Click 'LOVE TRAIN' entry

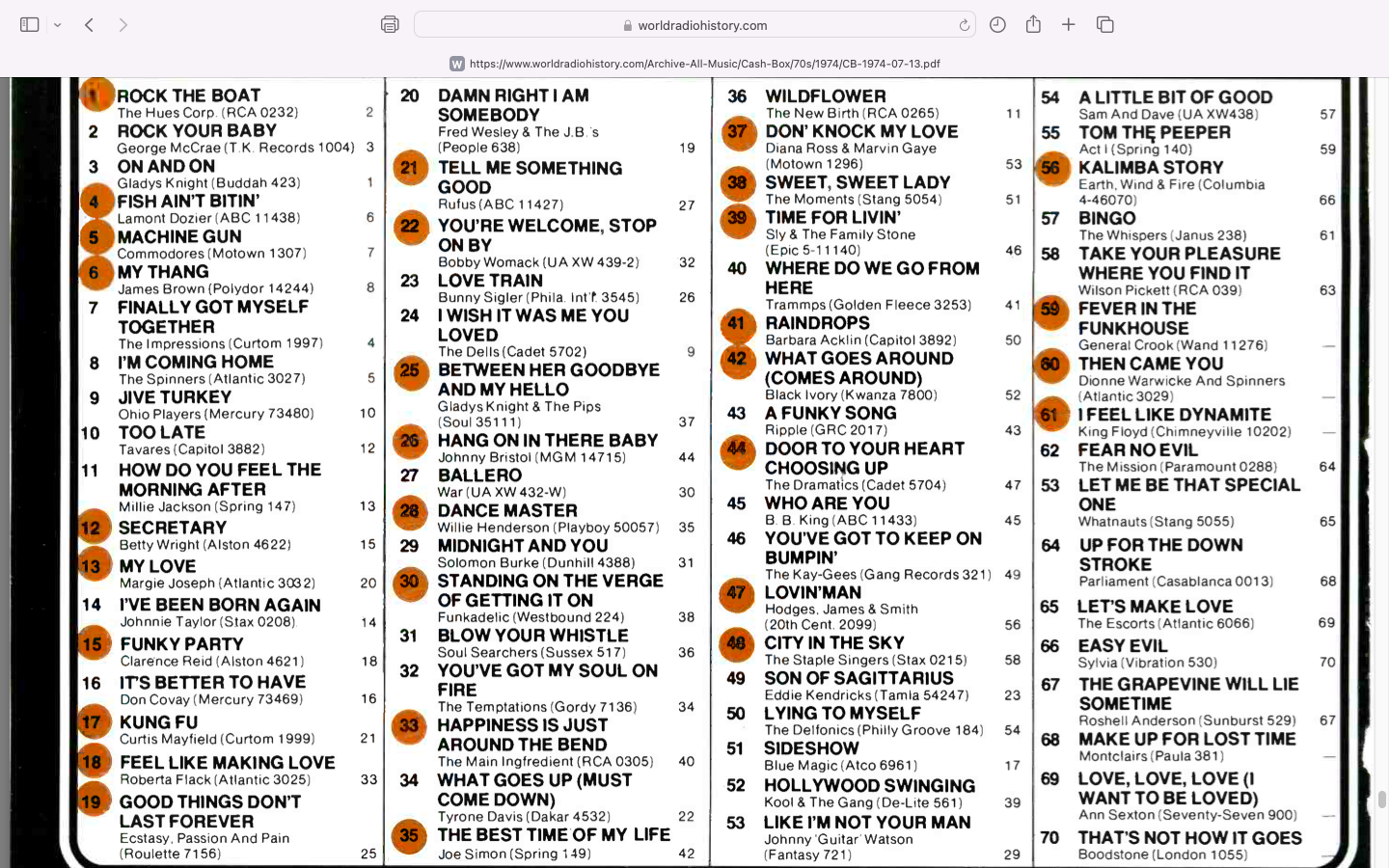pyautogui.click(x=490, y=281)
